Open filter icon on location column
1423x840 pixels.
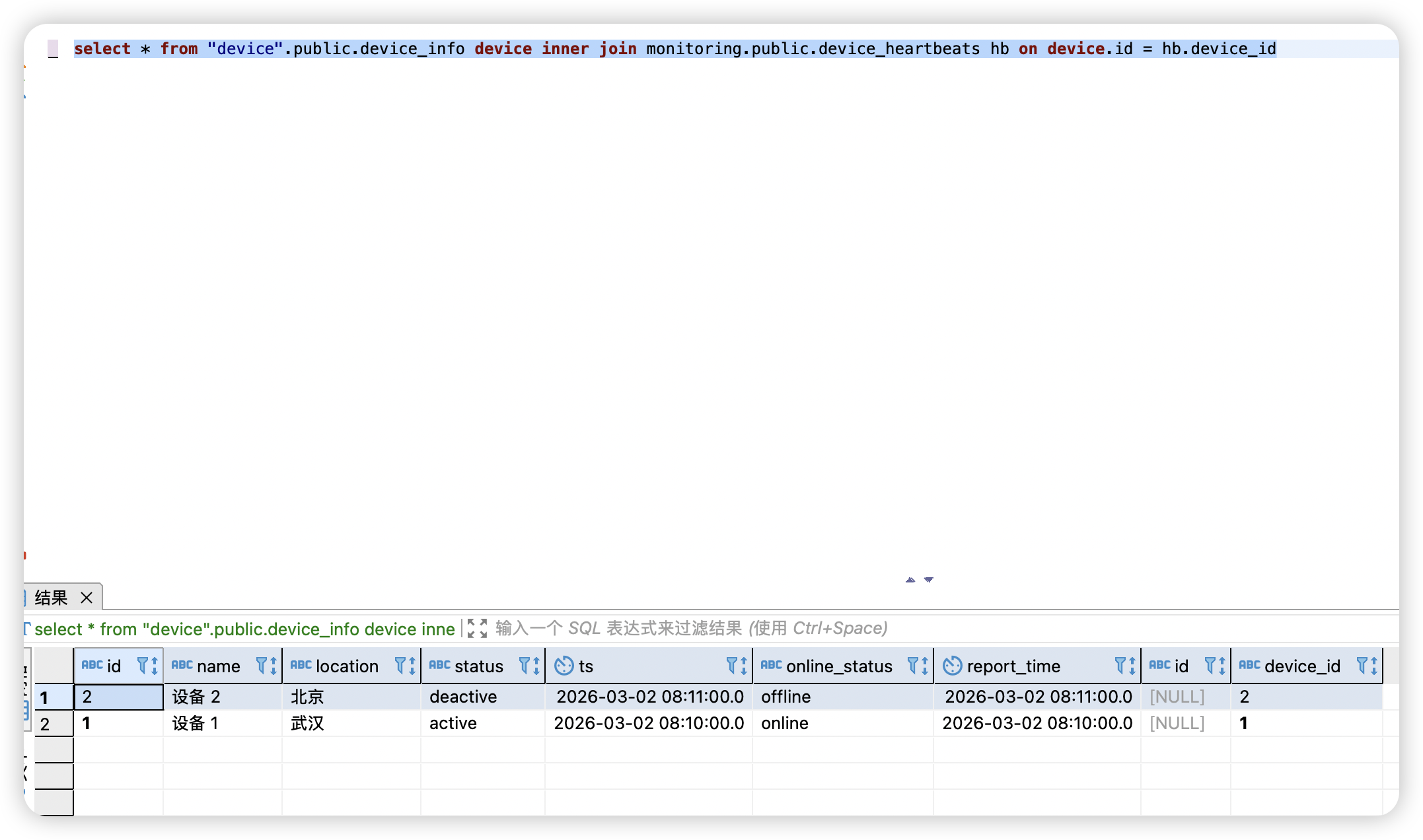400,666
